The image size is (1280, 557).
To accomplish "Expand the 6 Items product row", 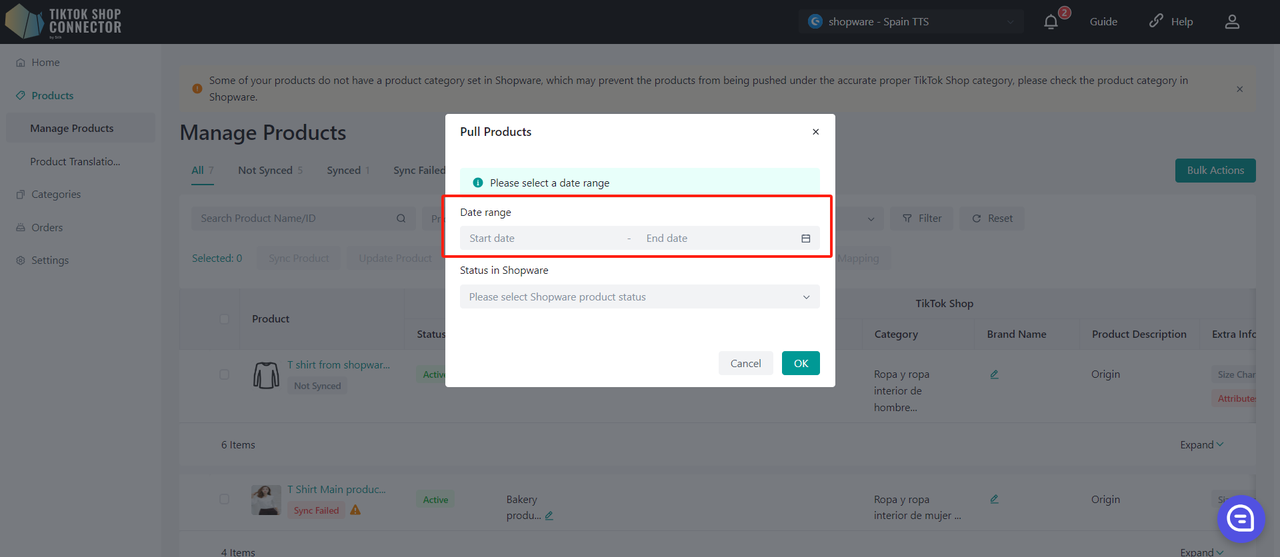I will click(1201, 445).
